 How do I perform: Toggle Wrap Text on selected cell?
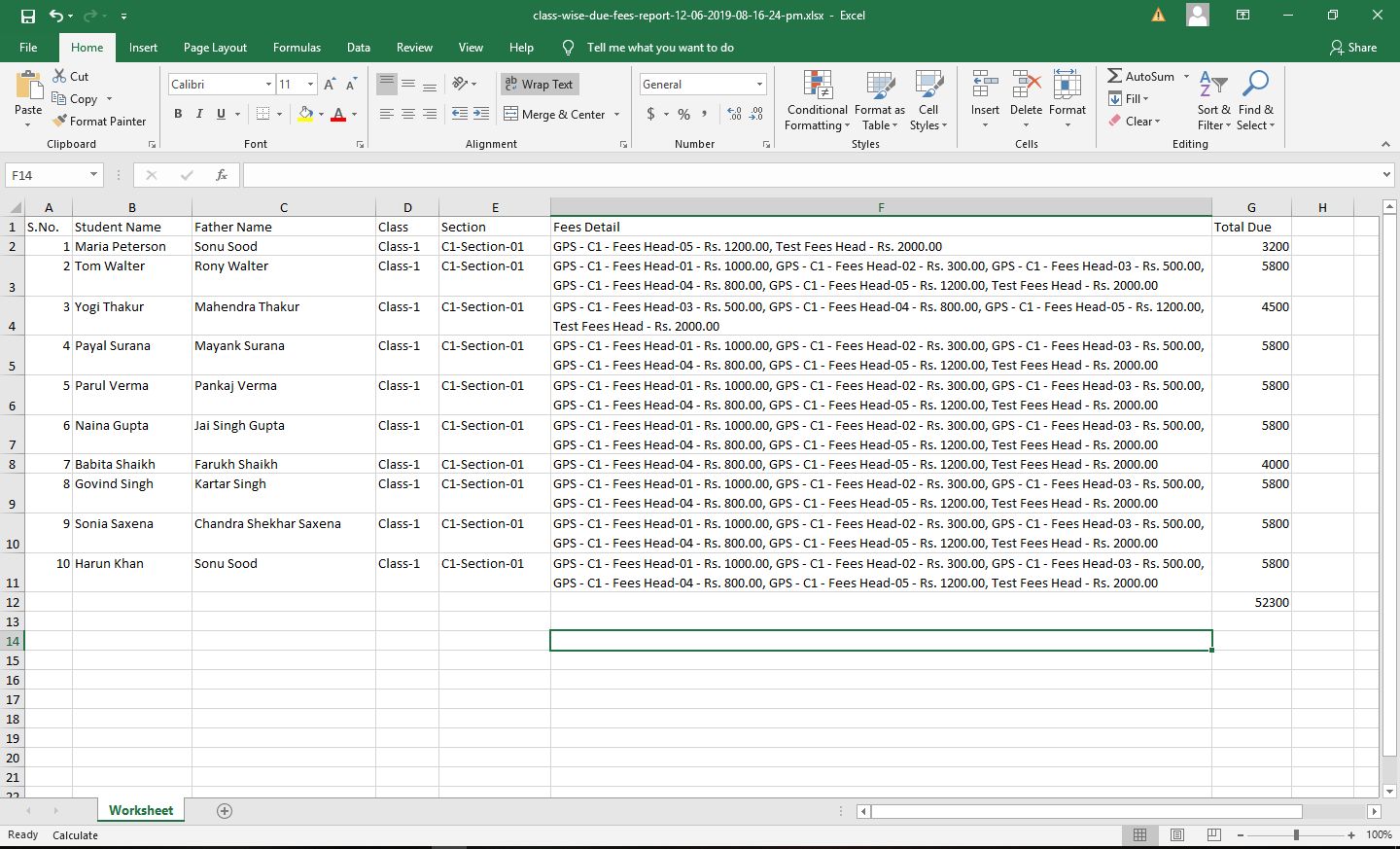(x=540, y=85)
